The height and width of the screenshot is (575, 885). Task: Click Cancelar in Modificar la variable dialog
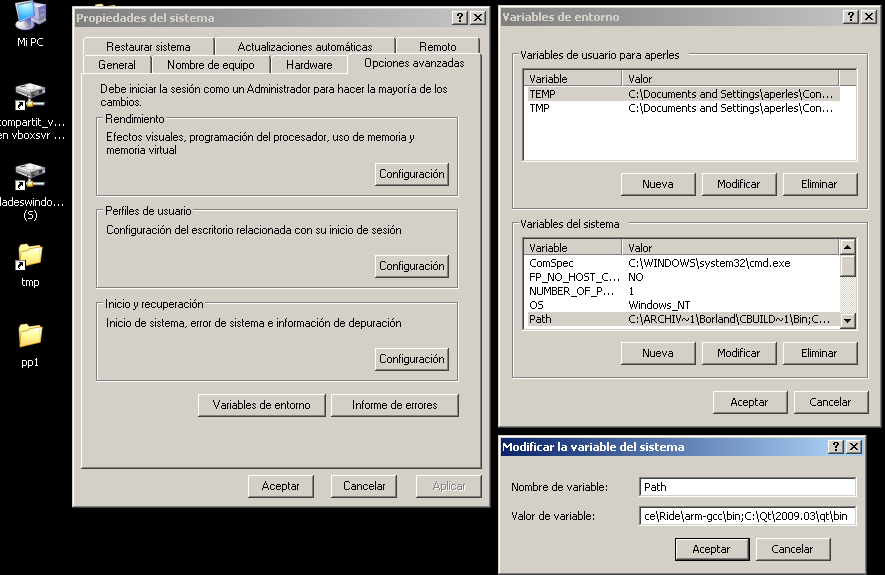click(792, 549)
